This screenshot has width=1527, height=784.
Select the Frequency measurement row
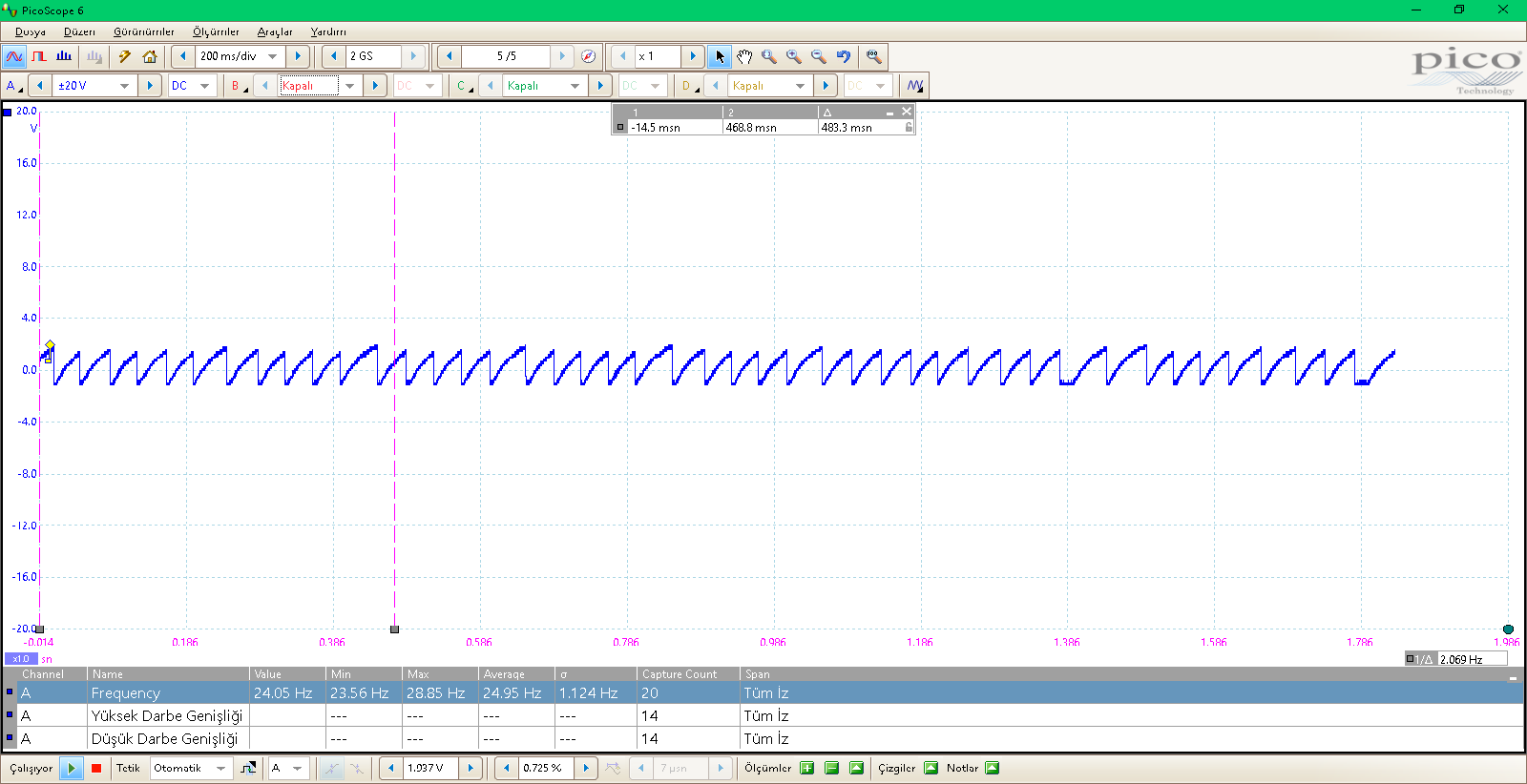tap(763, 693)
